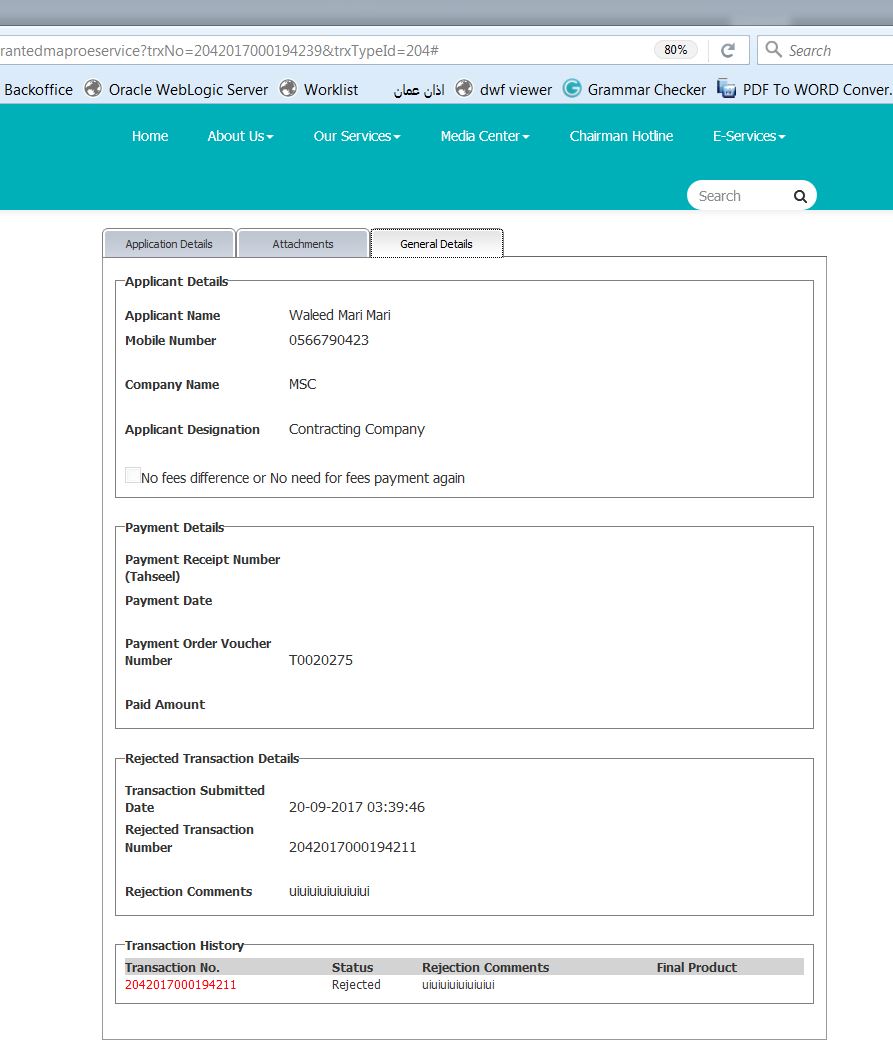Go to the Home menu item

[150, 136]
